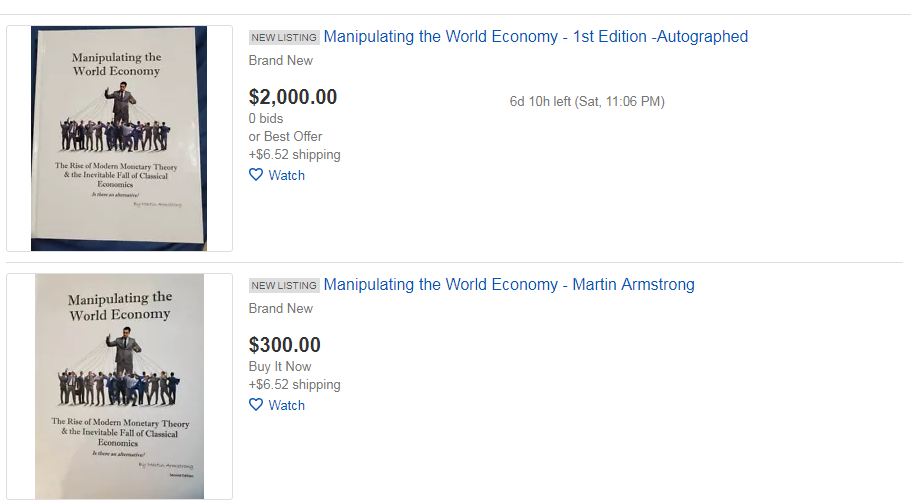Click the Watch text on the Autographed listing

pyautogui.click(x=287, y=175)
